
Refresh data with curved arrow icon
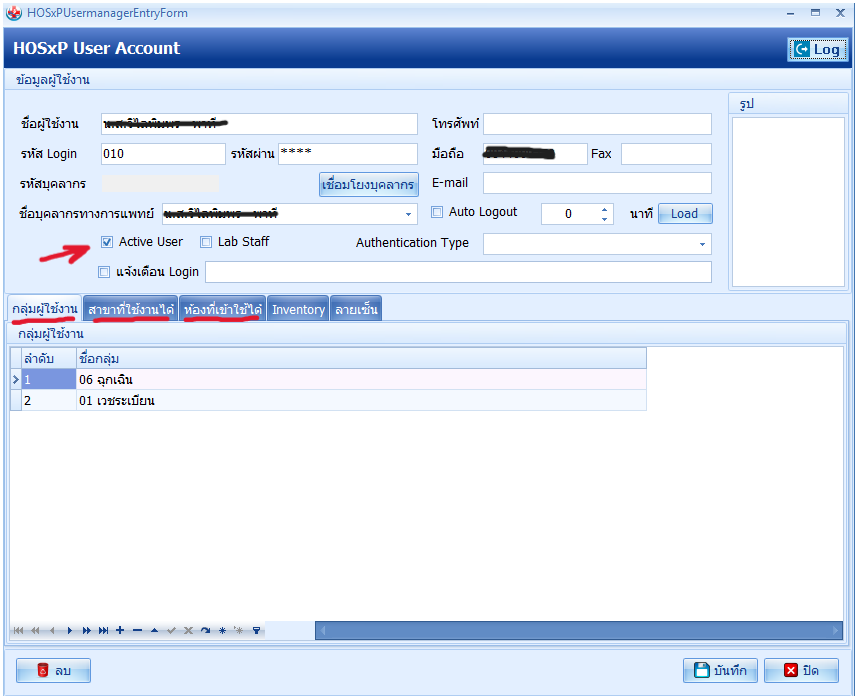point(205,631)
